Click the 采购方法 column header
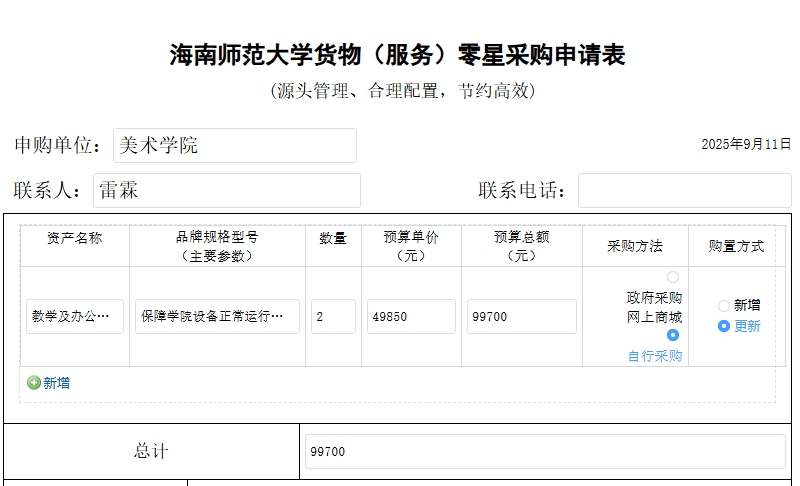This screenshot has height=486, width=800. (635, 246)
